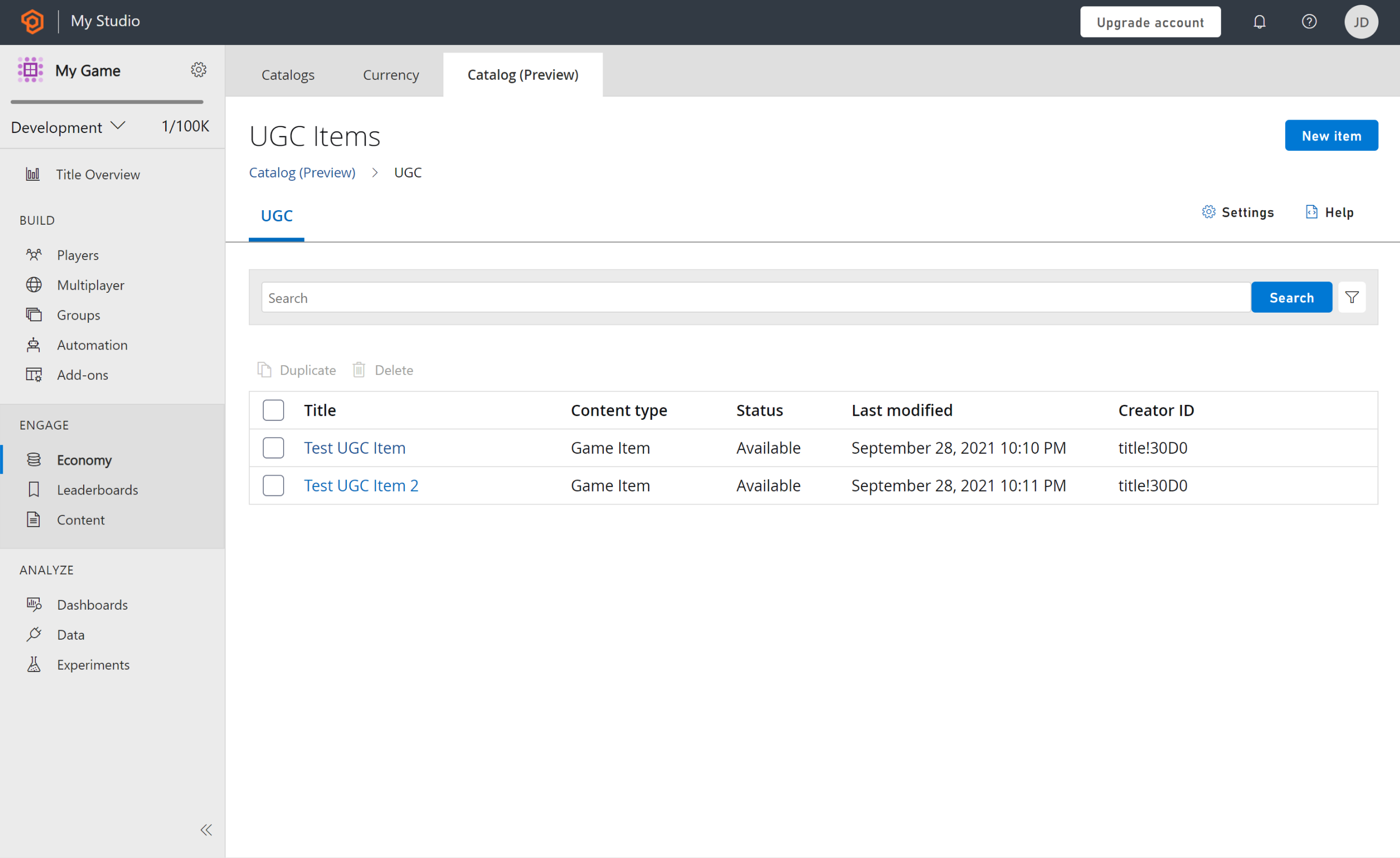Open the Catalog Preview breadcrumb link
This screenshot has width=1400, height=858.
tap(302, 172)
